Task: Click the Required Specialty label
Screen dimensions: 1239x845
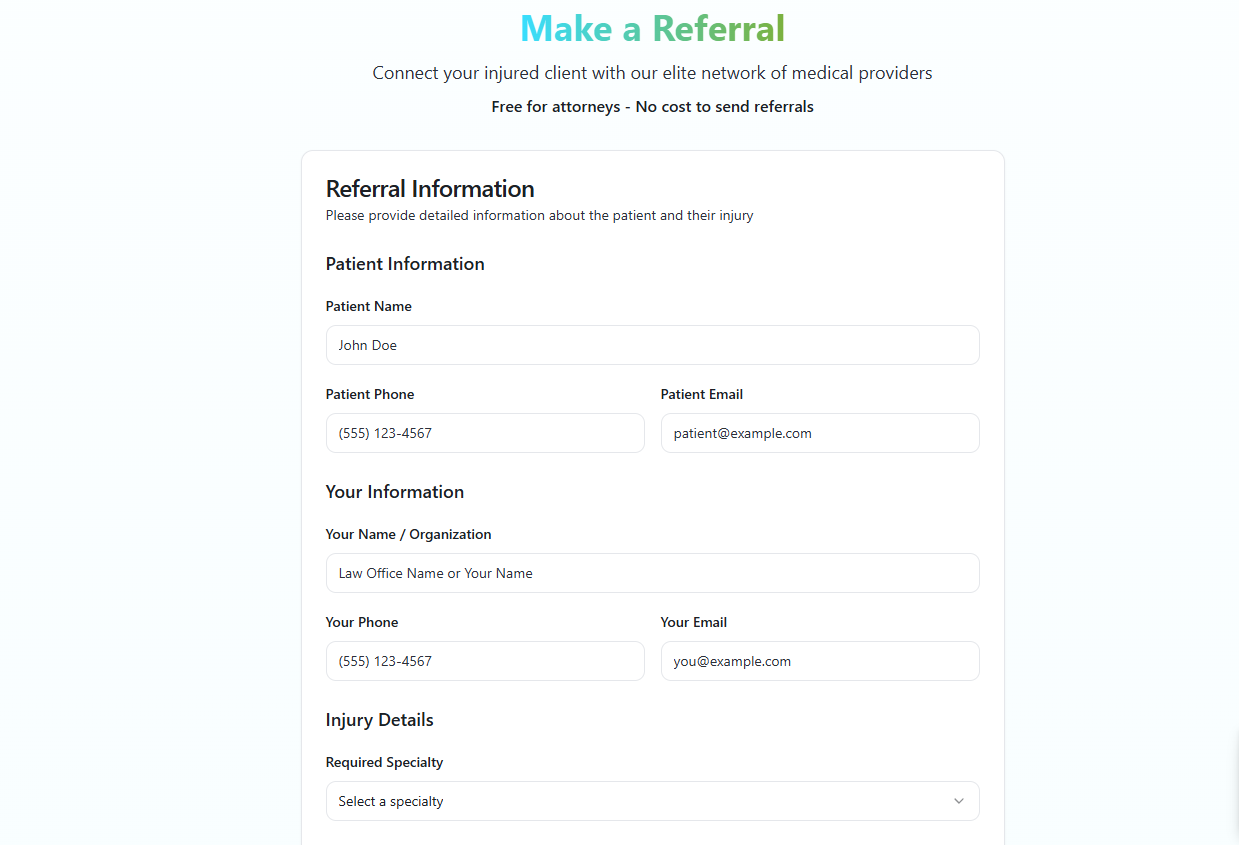Action: (384, 763)
